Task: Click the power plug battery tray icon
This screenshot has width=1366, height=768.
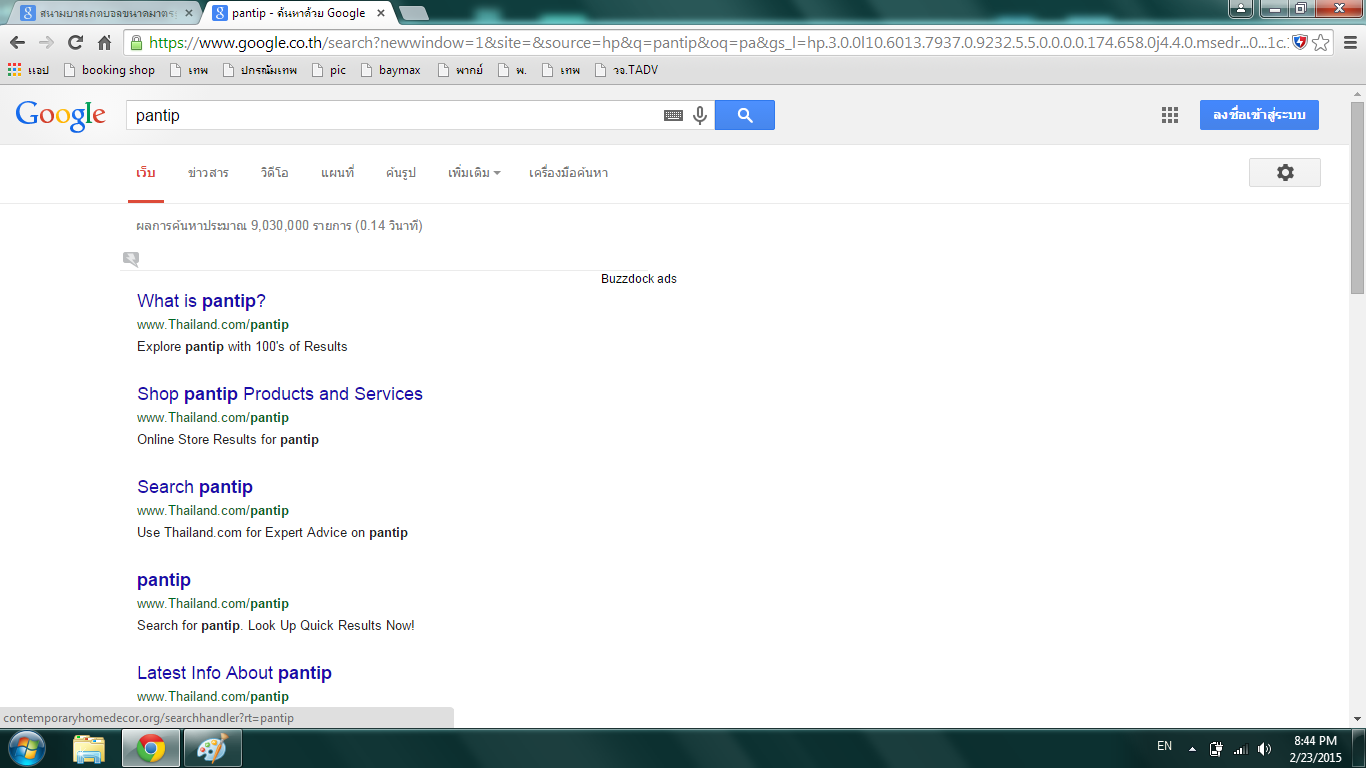Action: [x=1217, y=748]
